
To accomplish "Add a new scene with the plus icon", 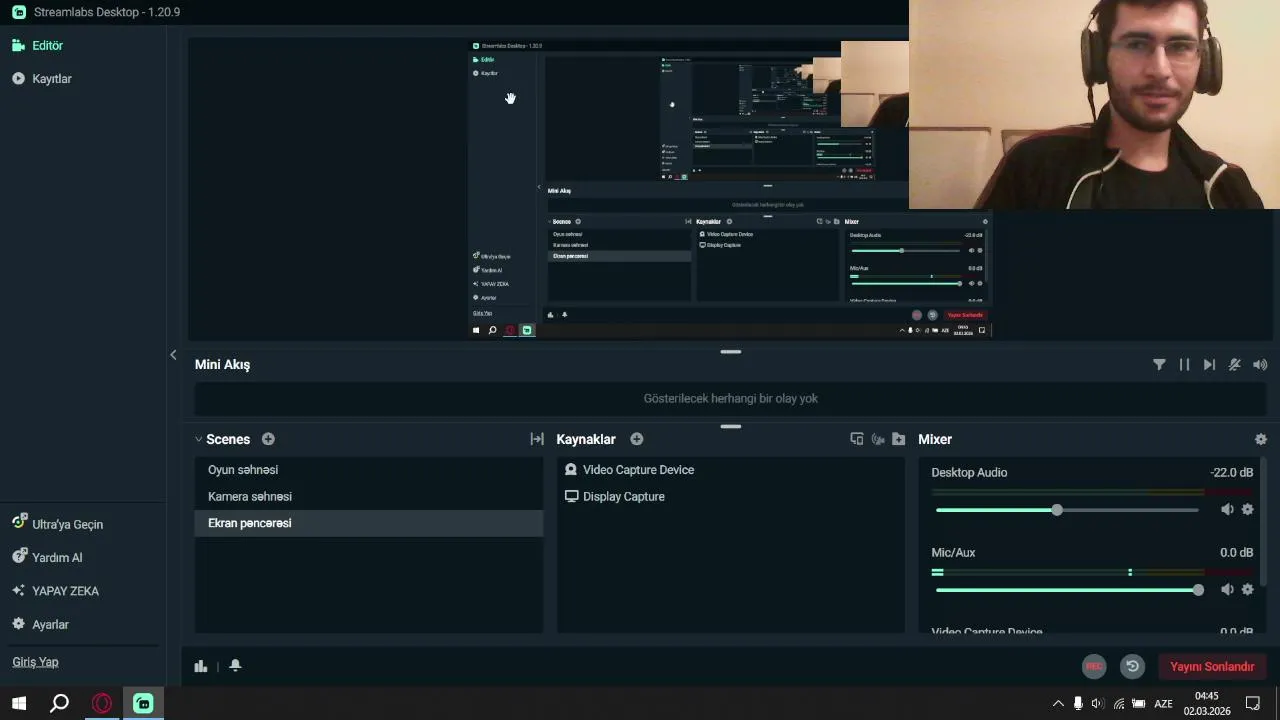I will pyautogui.click(x=268, y=439).
